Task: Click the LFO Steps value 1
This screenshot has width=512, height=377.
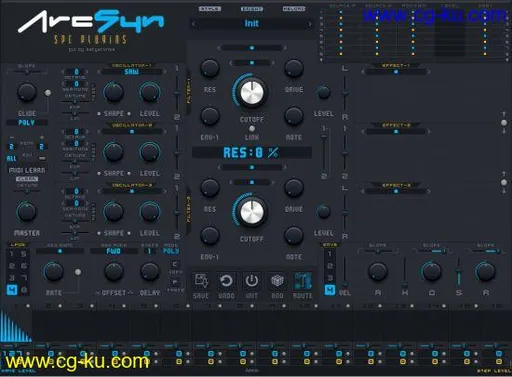Action: pyautogui.click(x=149, y=251)
